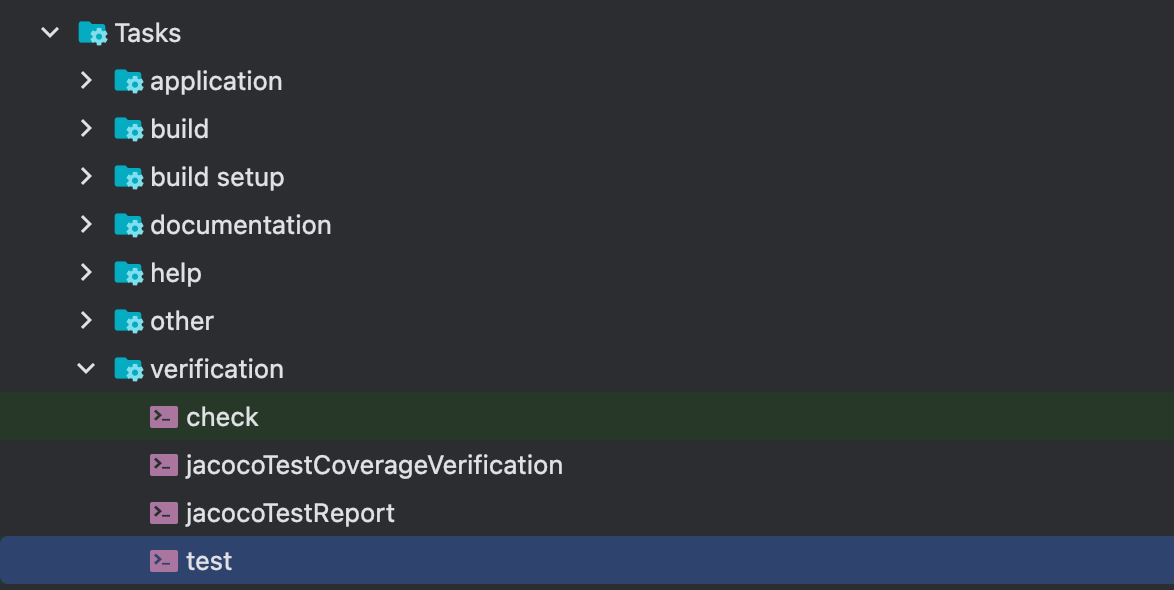Expand the application task group

pyautogui.click(x=86, y=81)
